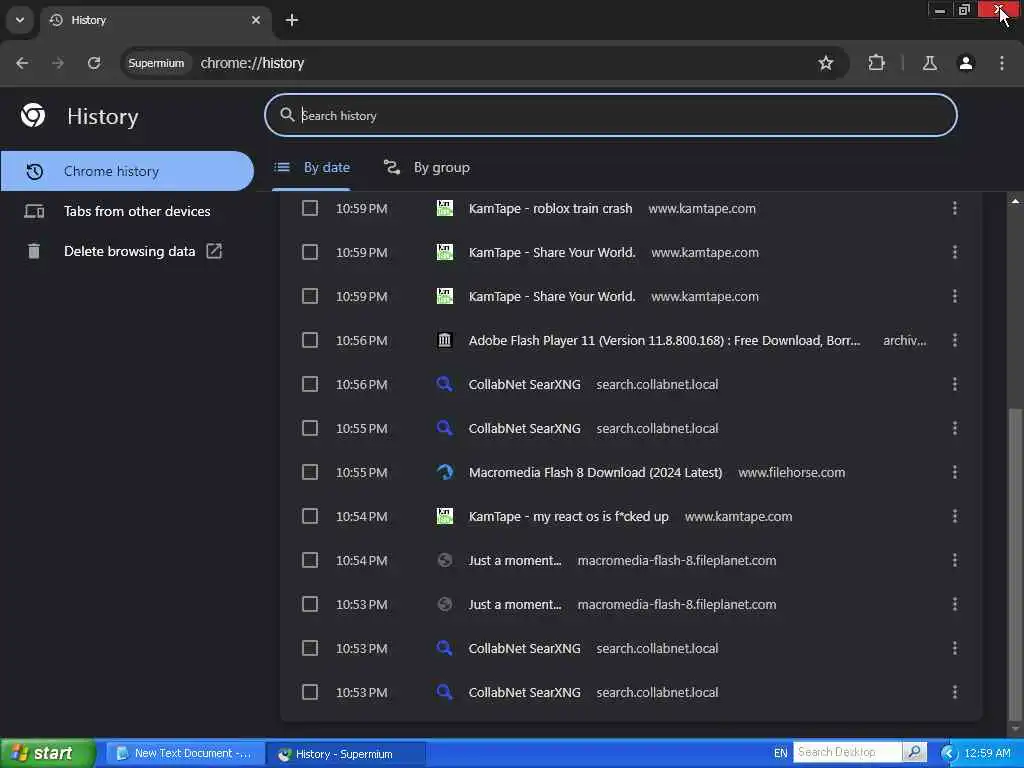
Task: Click the scrollbar up arrow
Action: [1014, 201]
